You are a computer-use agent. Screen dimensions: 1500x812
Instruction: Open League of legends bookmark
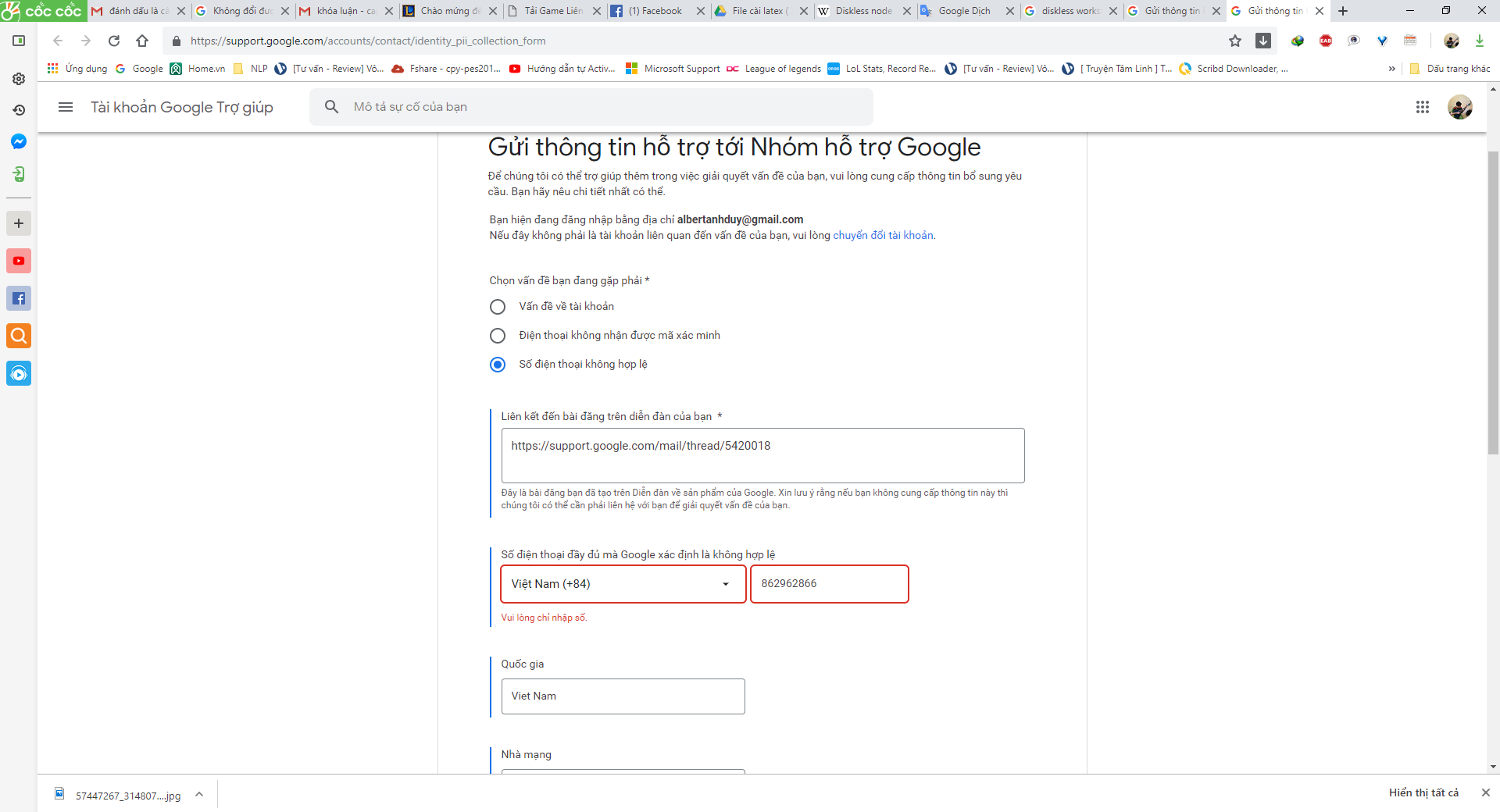[x=773, y=69]
